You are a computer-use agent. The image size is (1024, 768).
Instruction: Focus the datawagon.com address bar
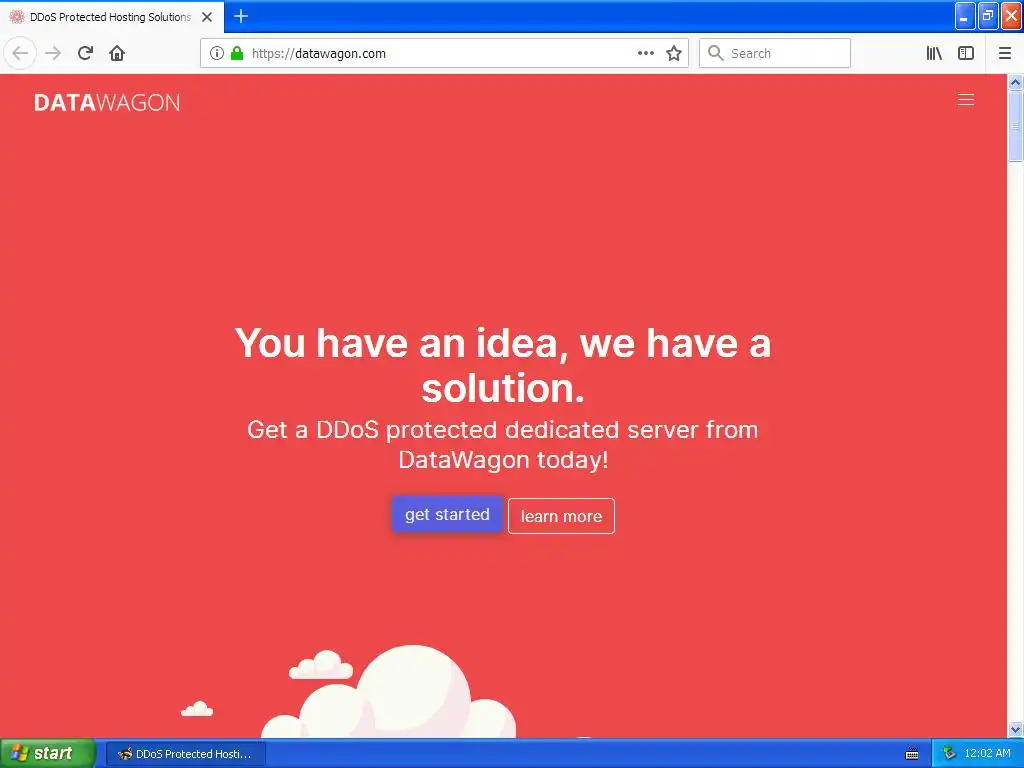[x=444, y=53]
